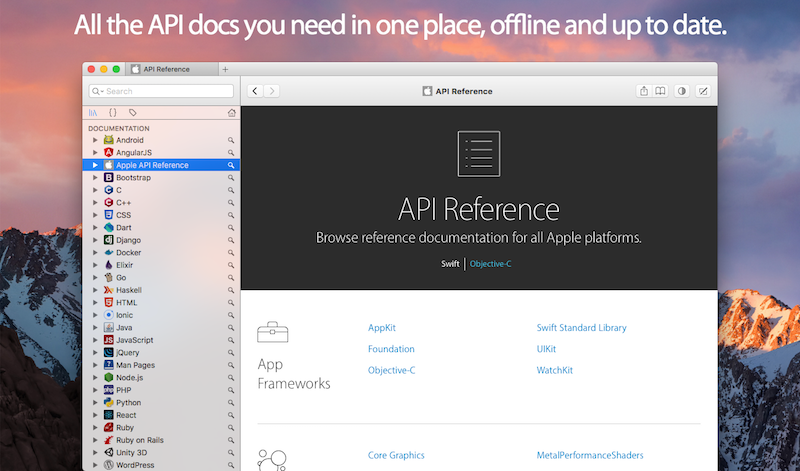Open the WatchKit framework link
Viewport: 800px width, 471px height.
555,370
